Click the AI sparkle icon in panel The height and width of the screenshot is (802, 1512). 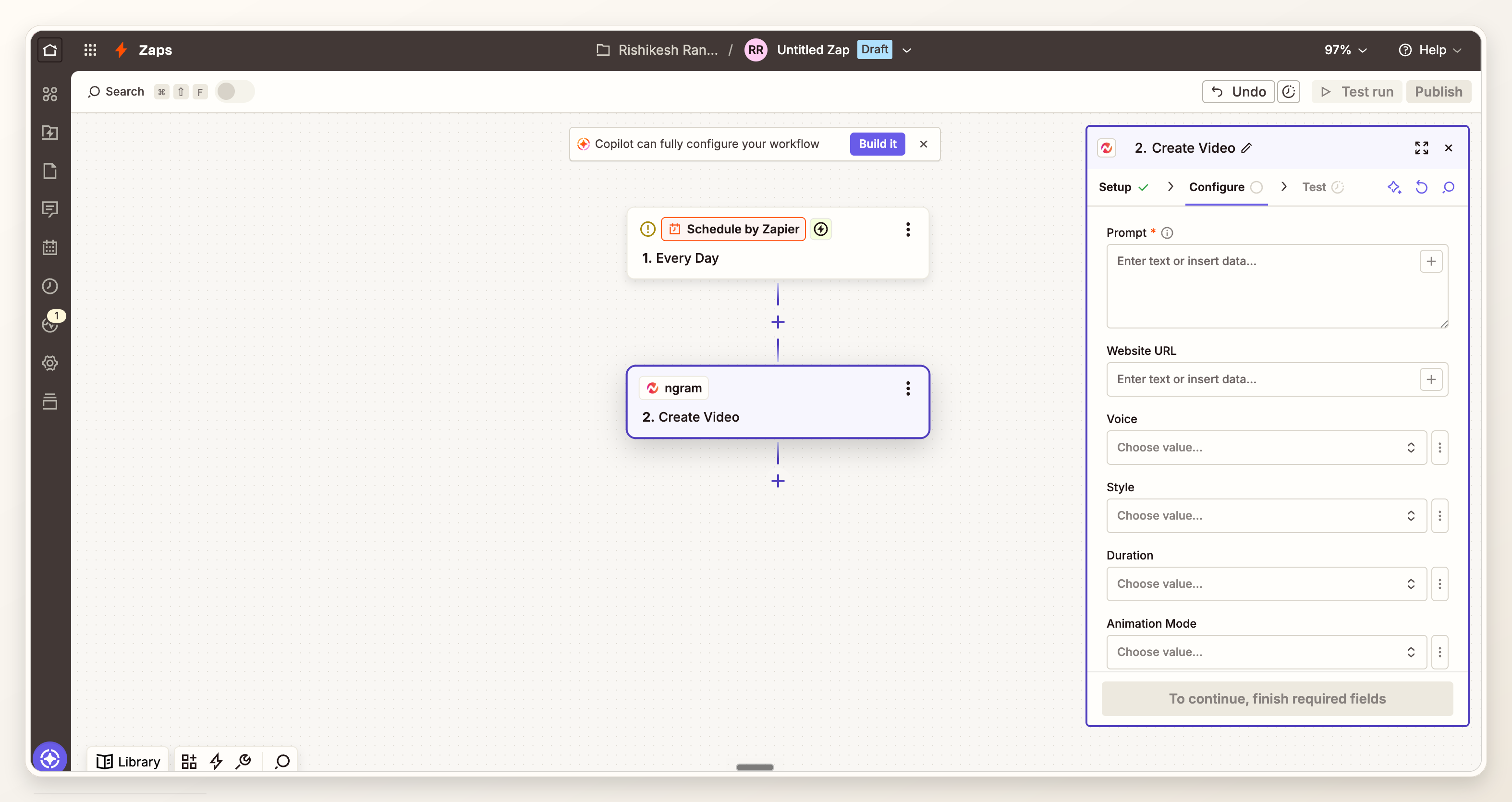(x=1394, y=188)
